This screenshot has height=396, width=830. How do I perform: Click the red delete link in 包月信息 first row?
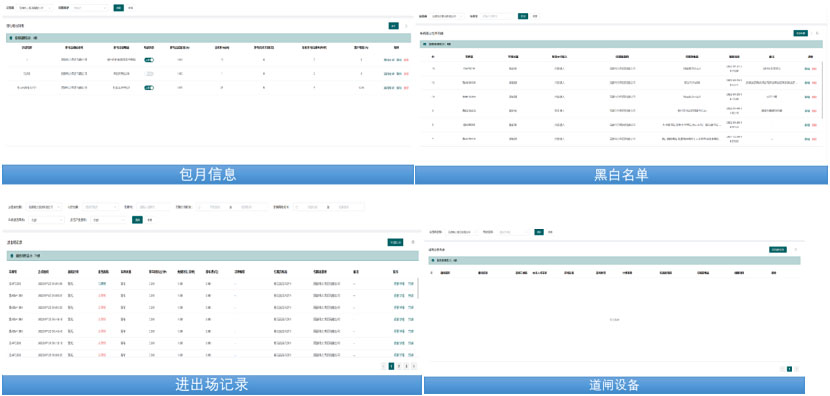(407, 60)
